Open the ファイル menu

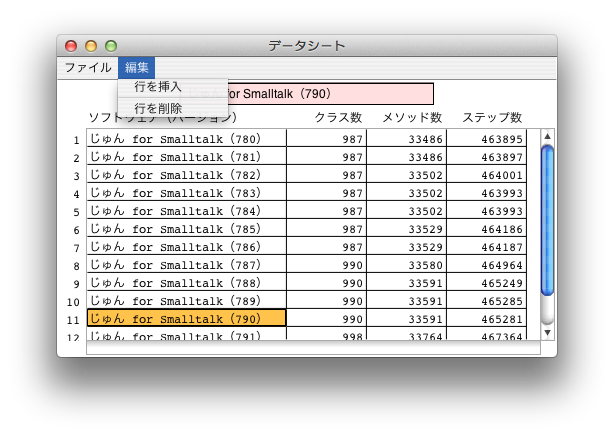(x=88, y=68)
